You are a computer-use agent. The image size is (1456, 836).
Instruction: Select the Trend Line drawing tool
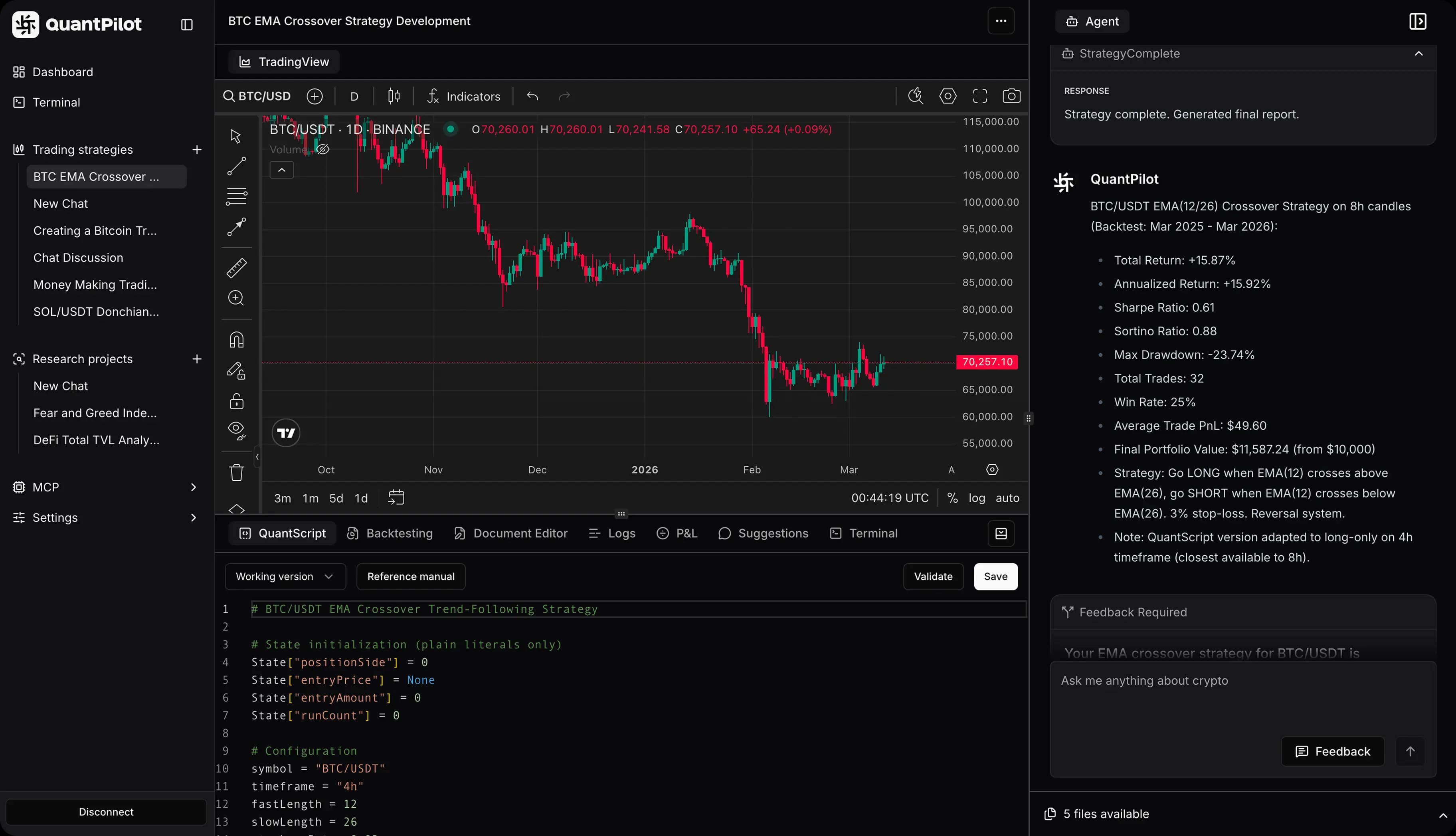235,166
